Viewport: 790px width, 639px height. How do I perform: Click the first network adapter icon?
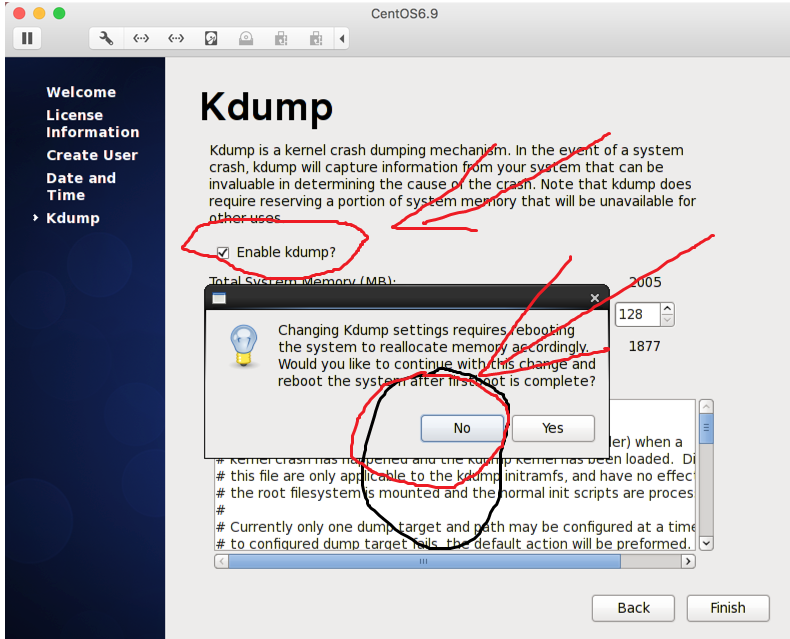point(141,38)
